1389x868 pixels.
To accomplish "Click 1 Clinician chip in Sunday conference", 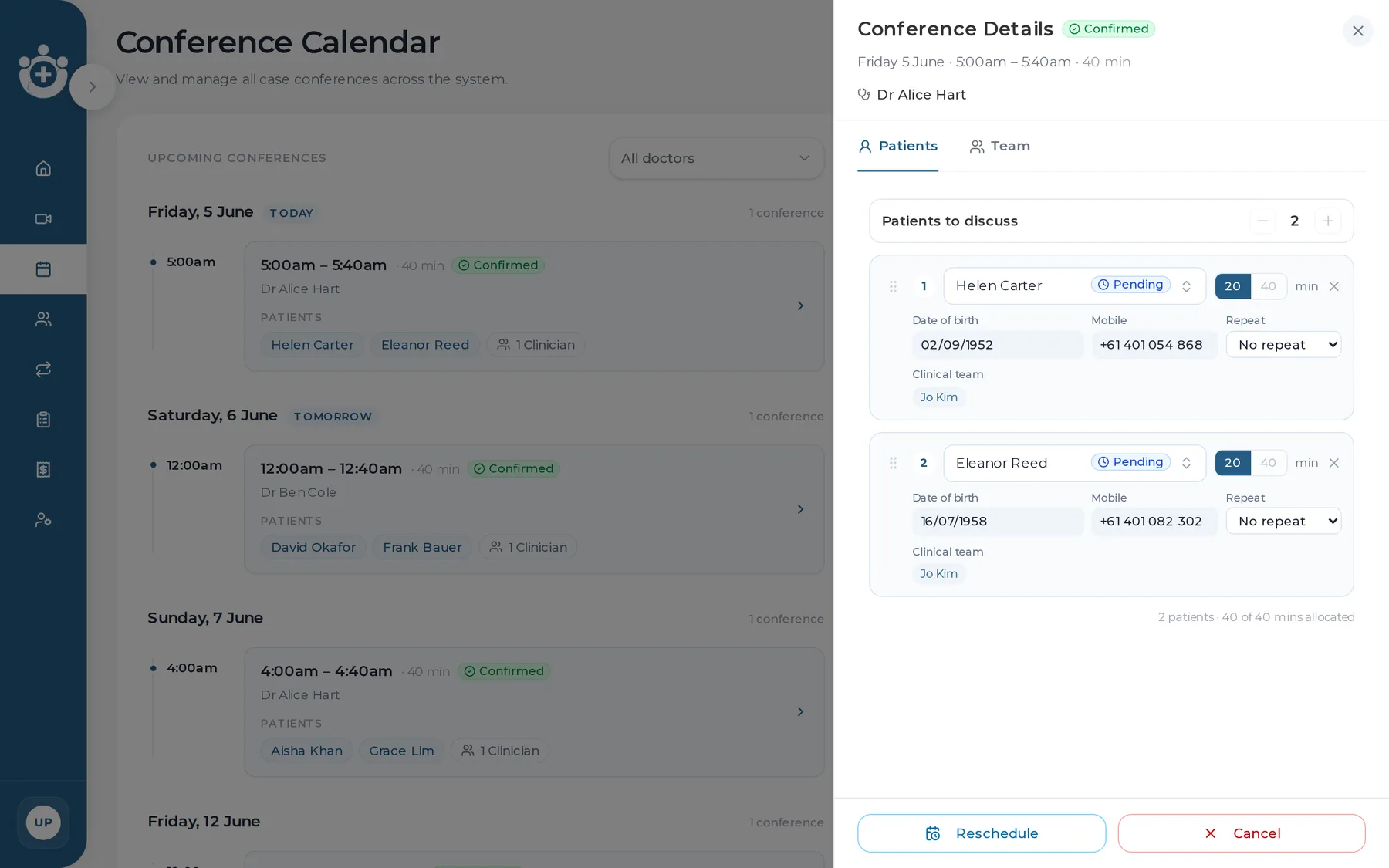I will [x=500, y=751].
